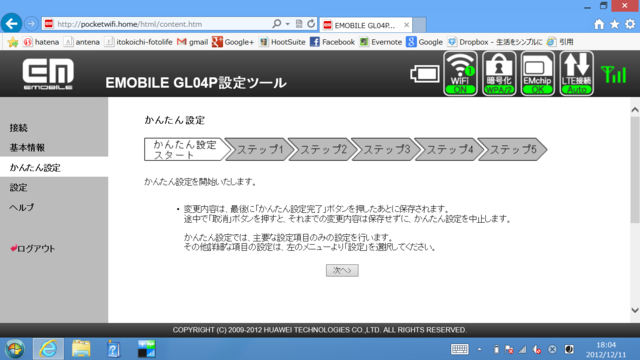The height and width of the screenshot is (360, 640).
Task: Click page scrollbar down arrow
Action: tap(635, 310)
